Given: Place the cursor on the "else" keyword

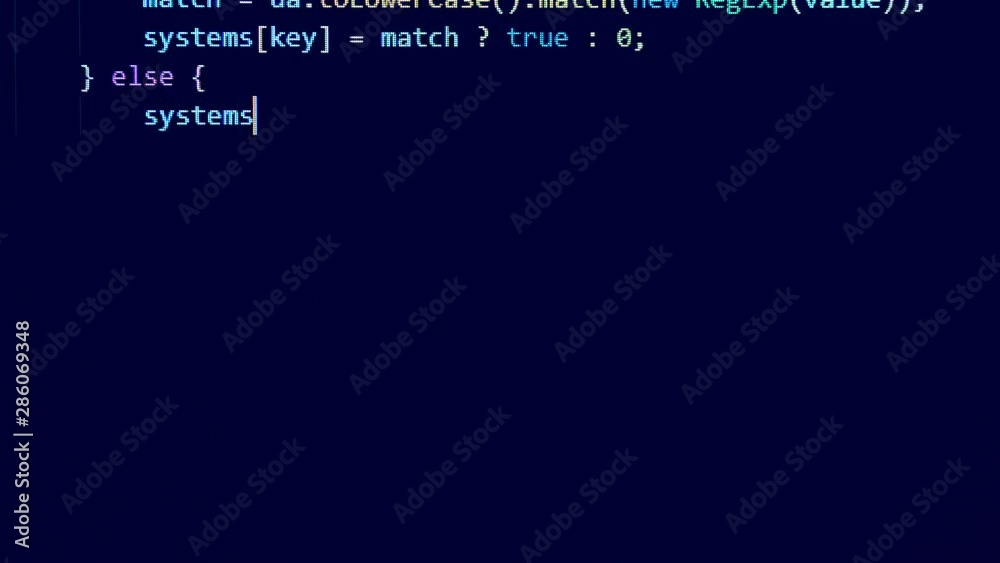Looking at the screenshot, I should tap(142, 77).
